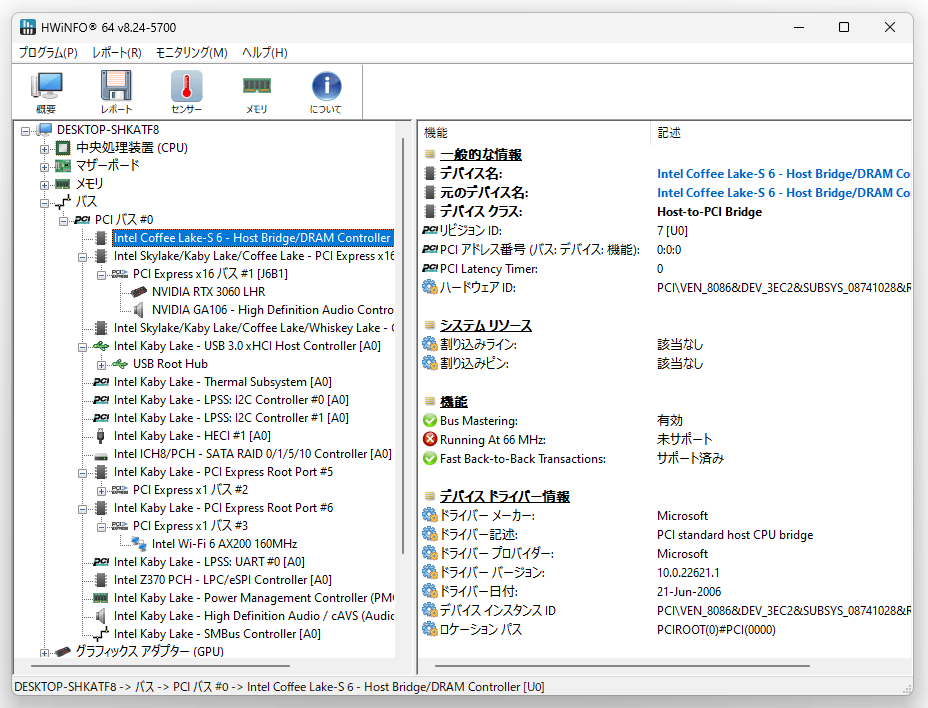
Task: Click the green check icon beside Bus Mastering
Action: point(430,420)
